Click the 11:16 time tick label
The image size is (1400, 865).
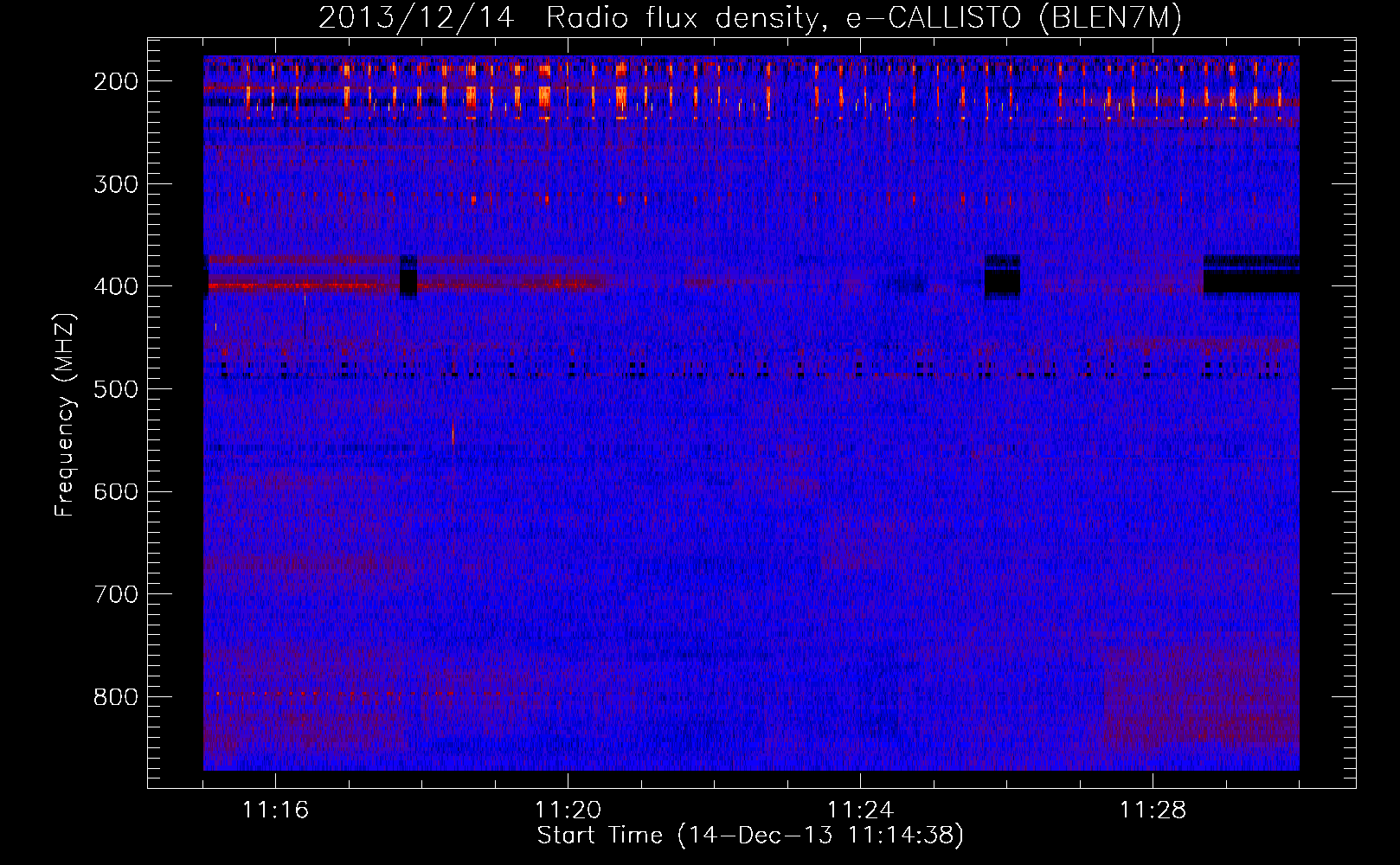275,811
